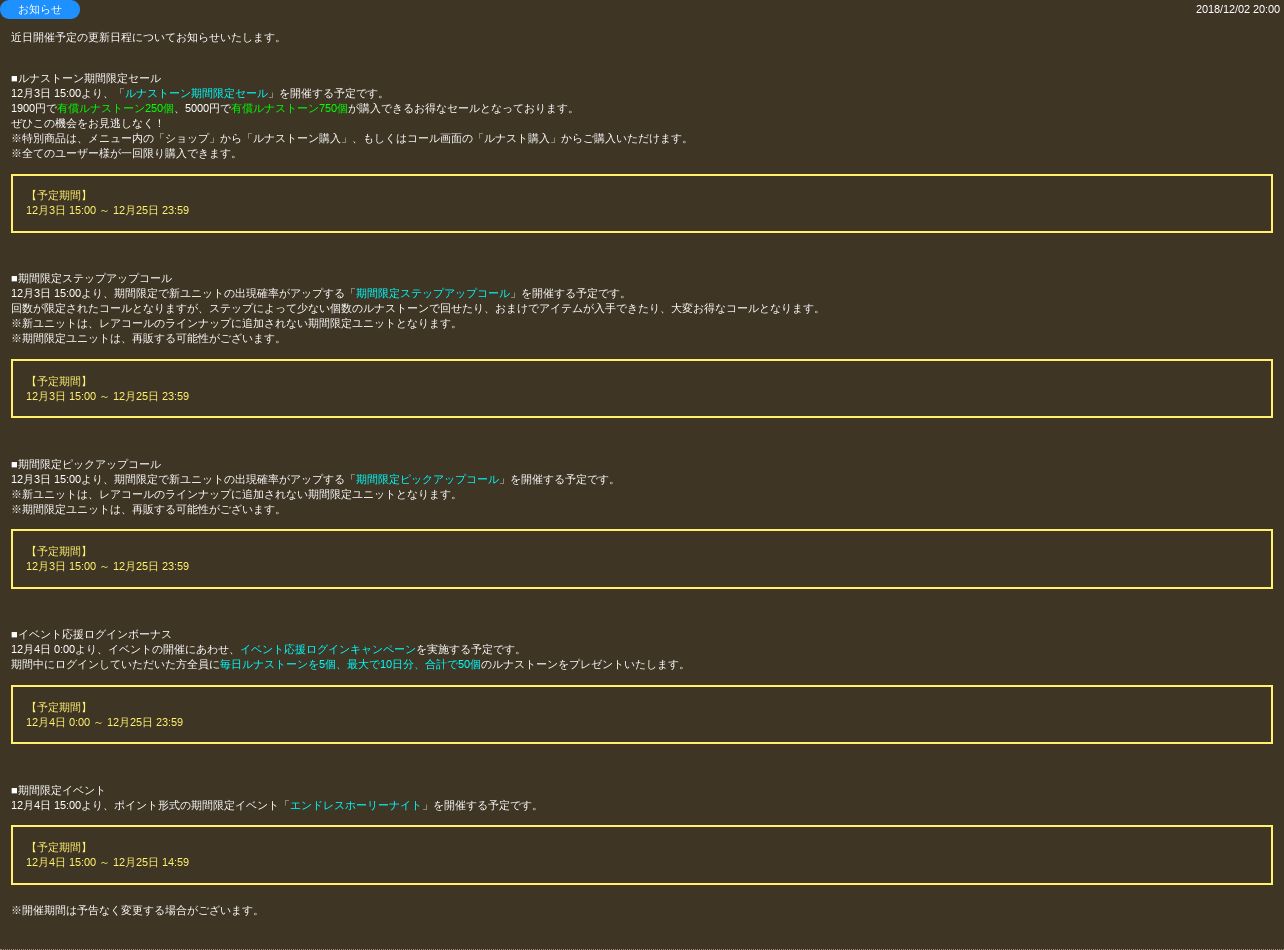Open ルナストーン期間限定セール cyan link
This screenshot has width=1284, height=950.
tap(196, 93)
